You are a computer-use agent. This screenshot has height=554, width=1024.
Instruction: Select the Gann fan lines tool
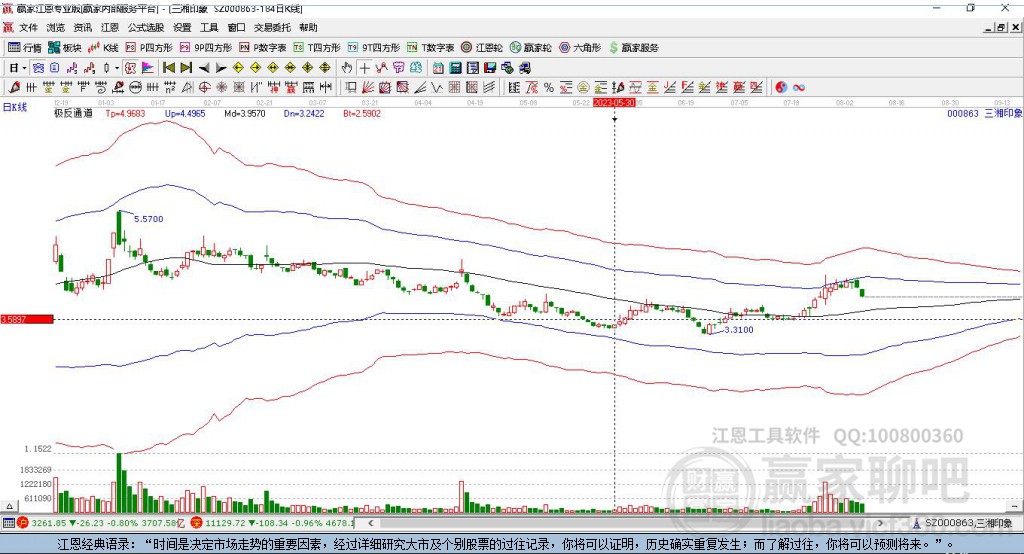pos(368,87)
